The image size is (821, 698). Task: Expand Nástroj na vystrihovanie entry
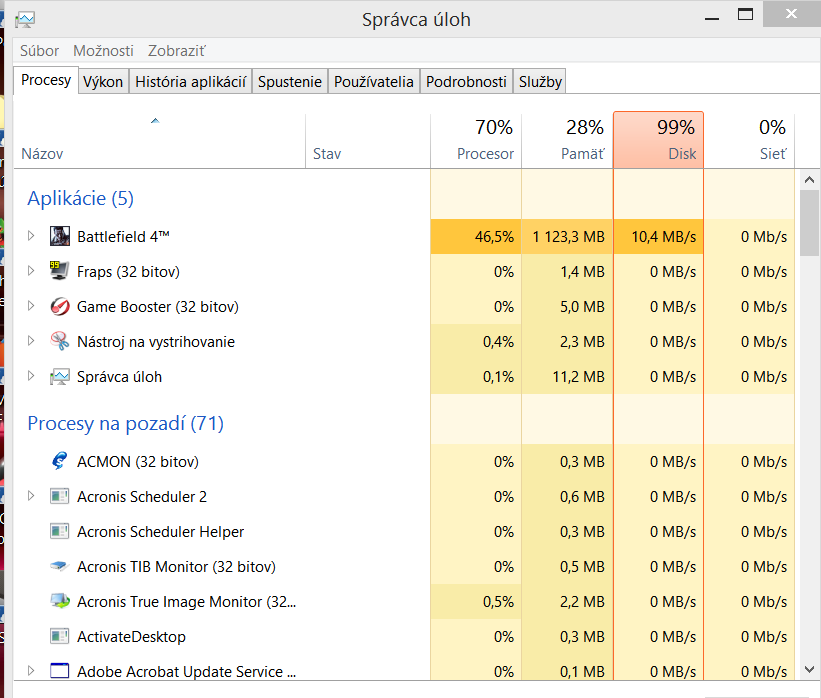coord(31,341)
